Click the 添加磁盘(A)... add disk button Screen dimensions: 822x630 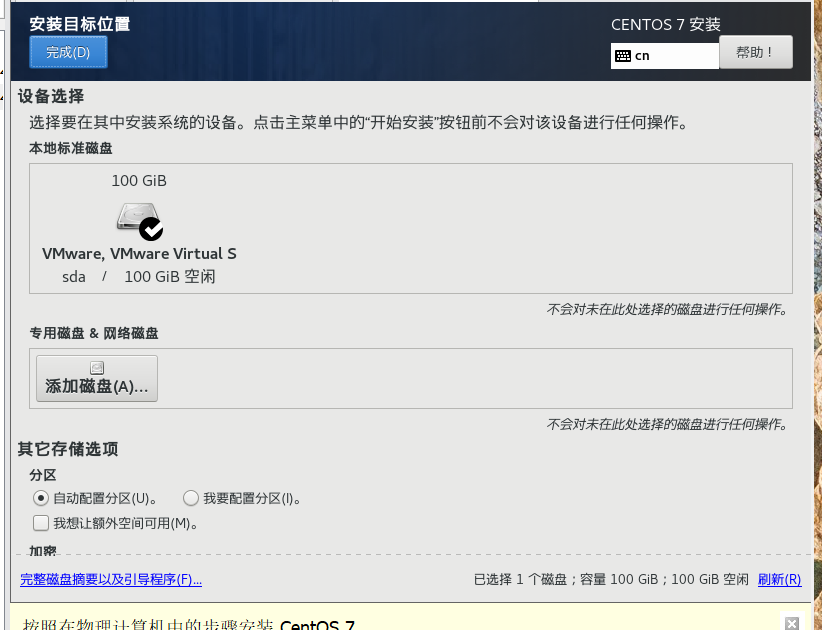coord(97,378)
